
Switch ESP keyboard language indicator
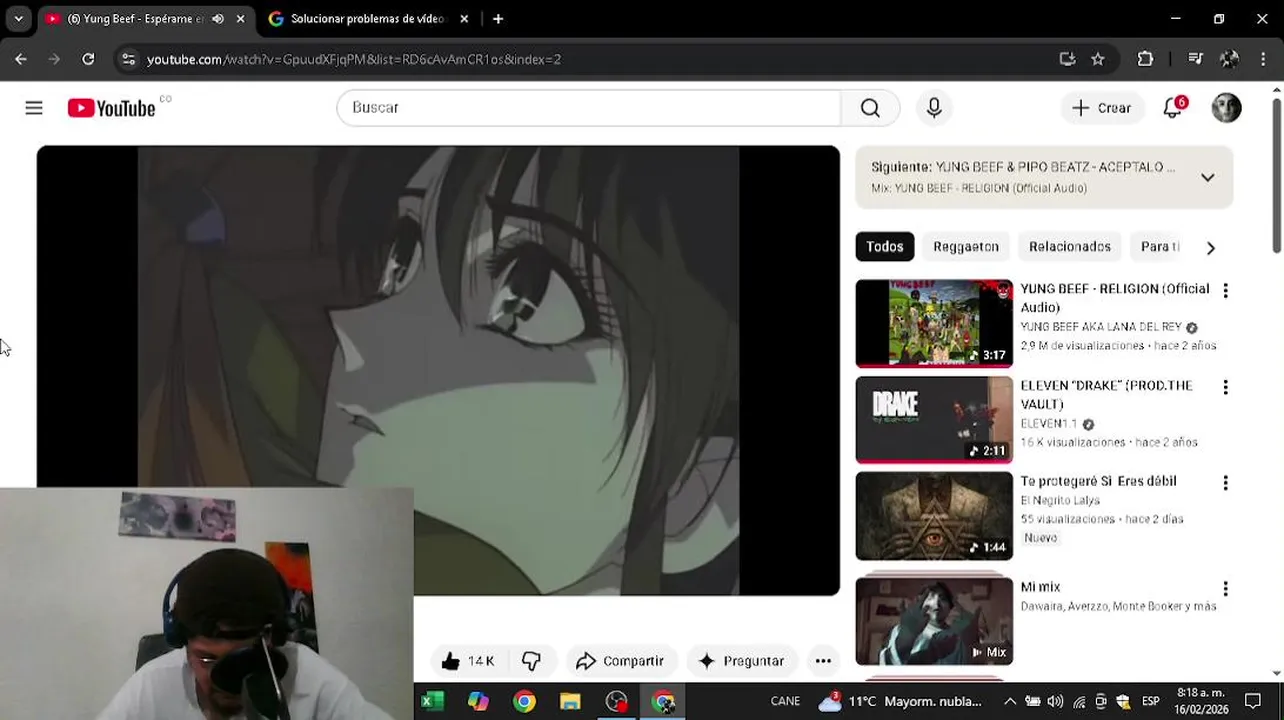tap(1151, 702)
